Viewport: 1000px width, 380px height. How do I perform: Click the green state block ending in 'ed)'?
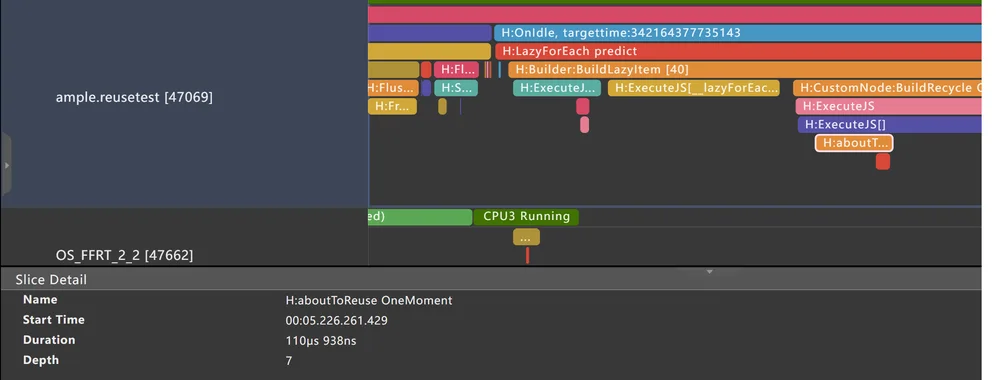coord(420,217)
